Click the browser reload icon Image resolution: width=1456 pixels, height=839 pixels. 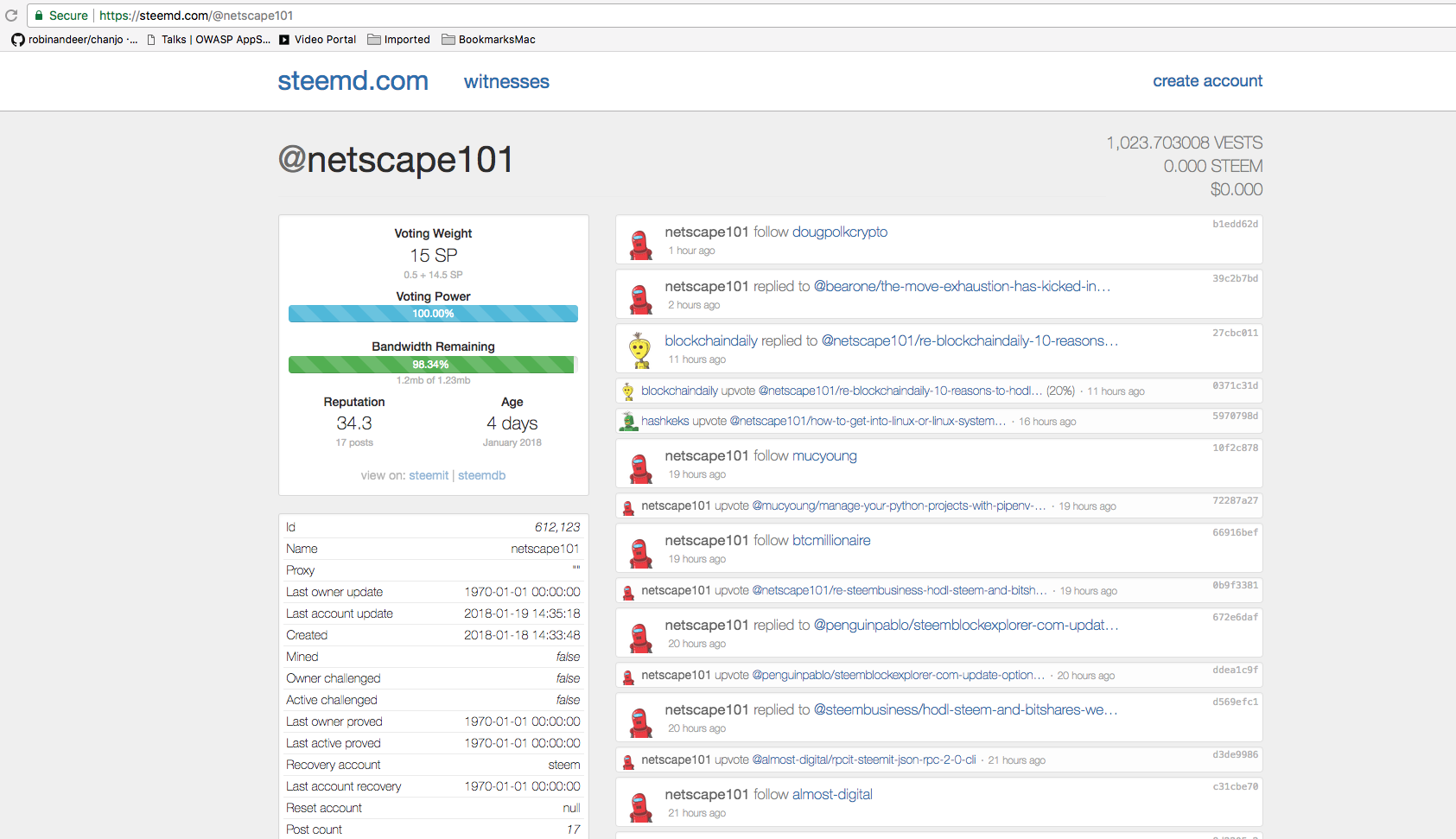tap(11, 16)
